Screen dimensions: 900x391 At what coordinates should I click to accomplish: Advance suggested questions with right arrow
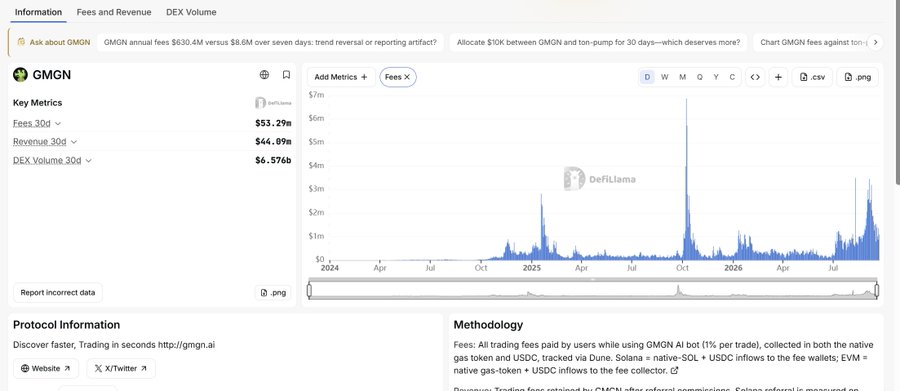click(875, 42)
